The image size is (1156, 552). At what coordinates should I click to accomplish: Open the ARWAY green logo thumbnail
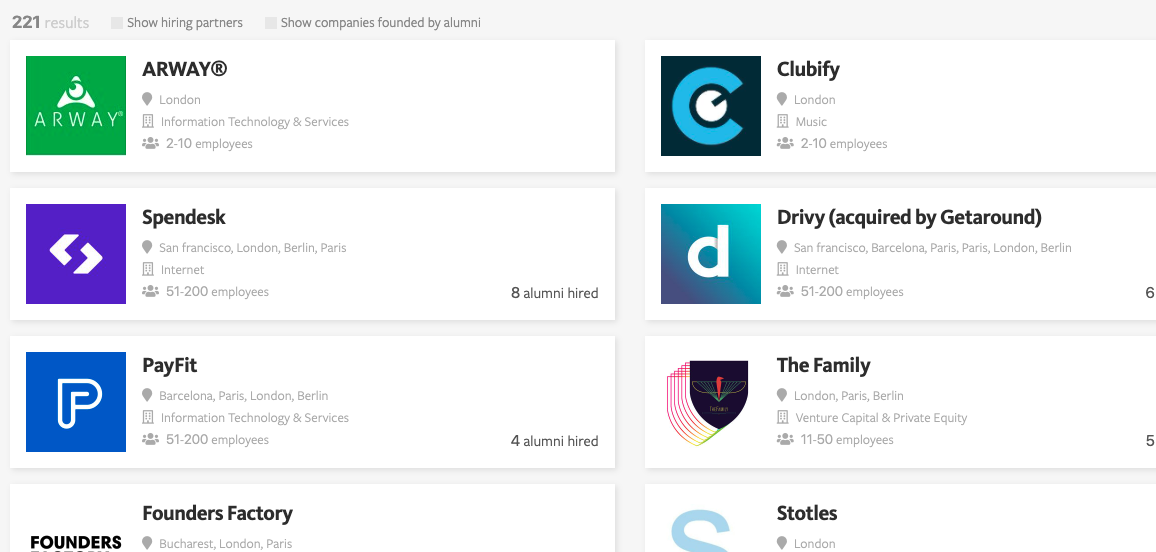click(x=76, y=105)
